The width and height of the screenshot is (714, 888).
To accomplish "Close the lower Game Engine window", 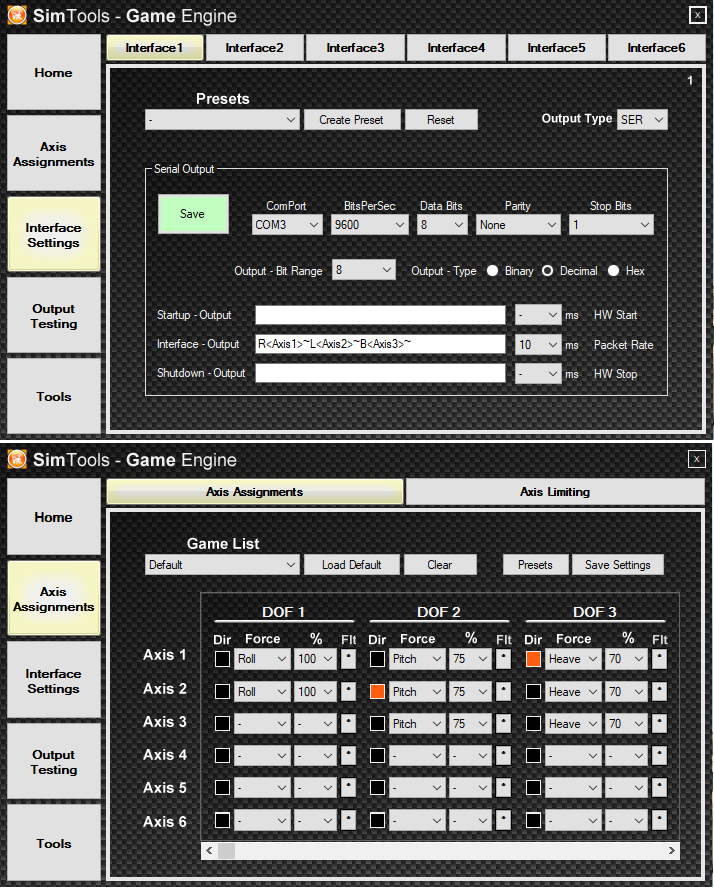I will 697,459.
